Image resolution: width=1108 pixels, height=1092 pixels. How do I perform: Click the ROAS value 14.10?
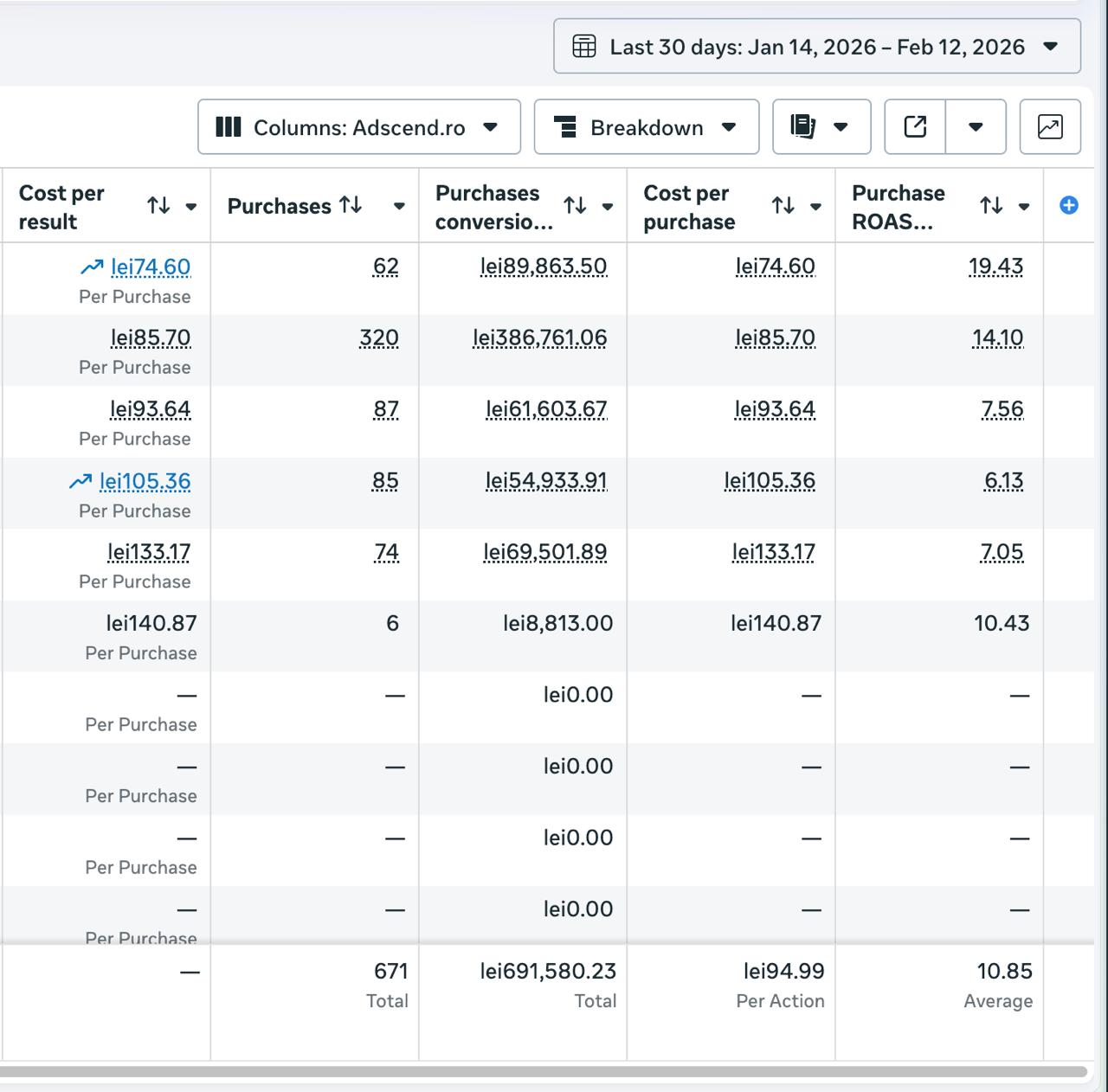pos(998,337)
